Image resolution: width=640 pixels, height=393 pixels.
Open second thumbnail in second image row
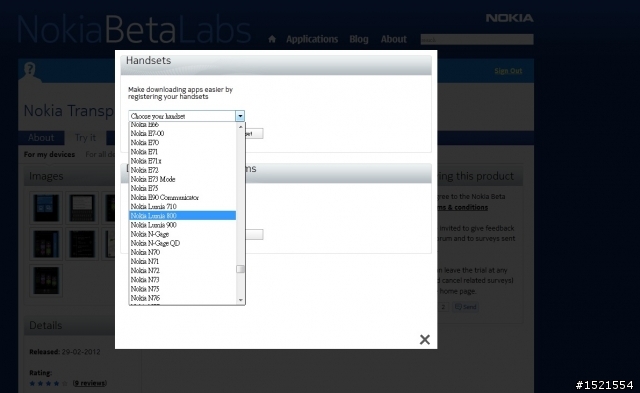tap(82, 244)
